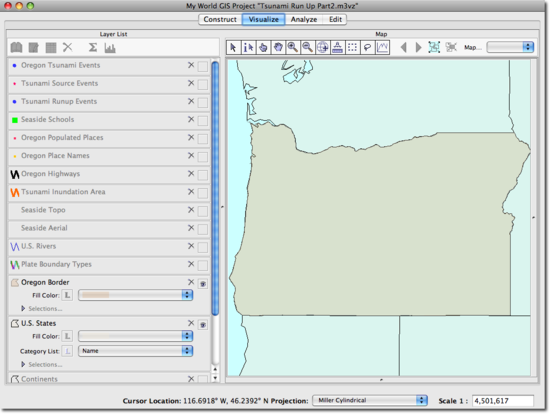Activate the zoom out magnifier tool
This screenshot has width=550, height=414.
click(308, 47)
